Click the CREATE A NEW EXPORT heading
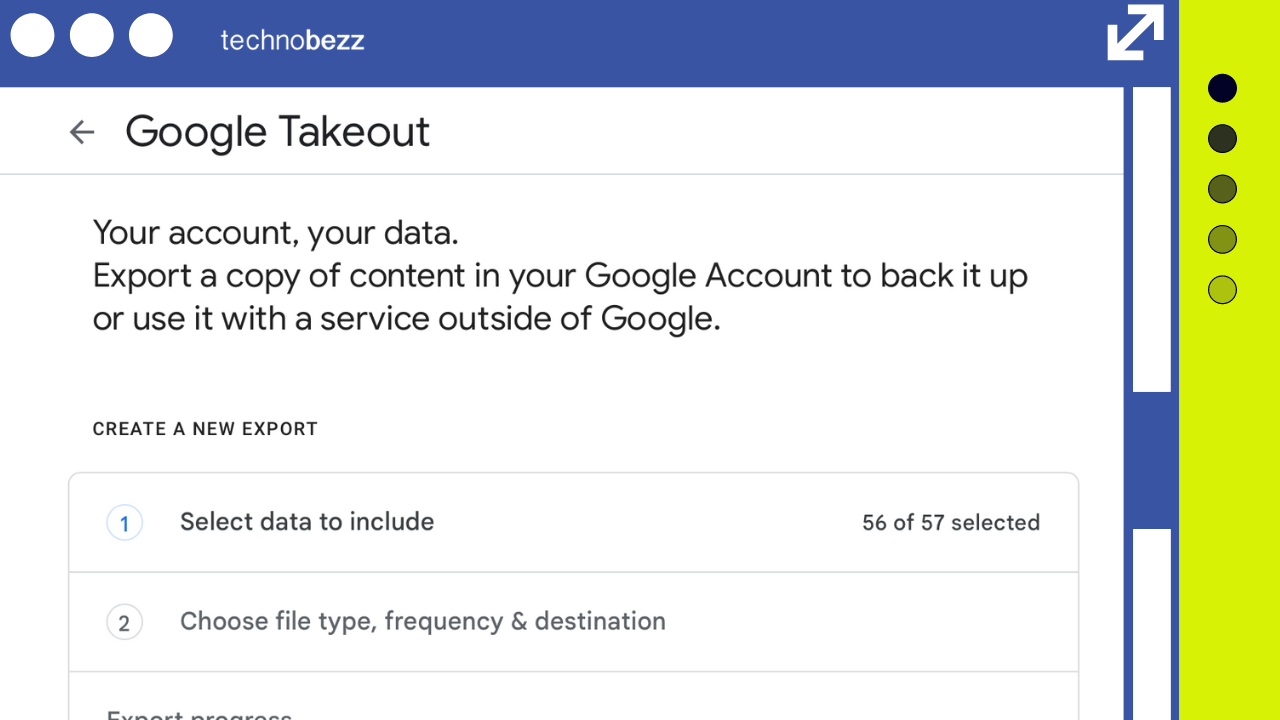 coord(205,429)
